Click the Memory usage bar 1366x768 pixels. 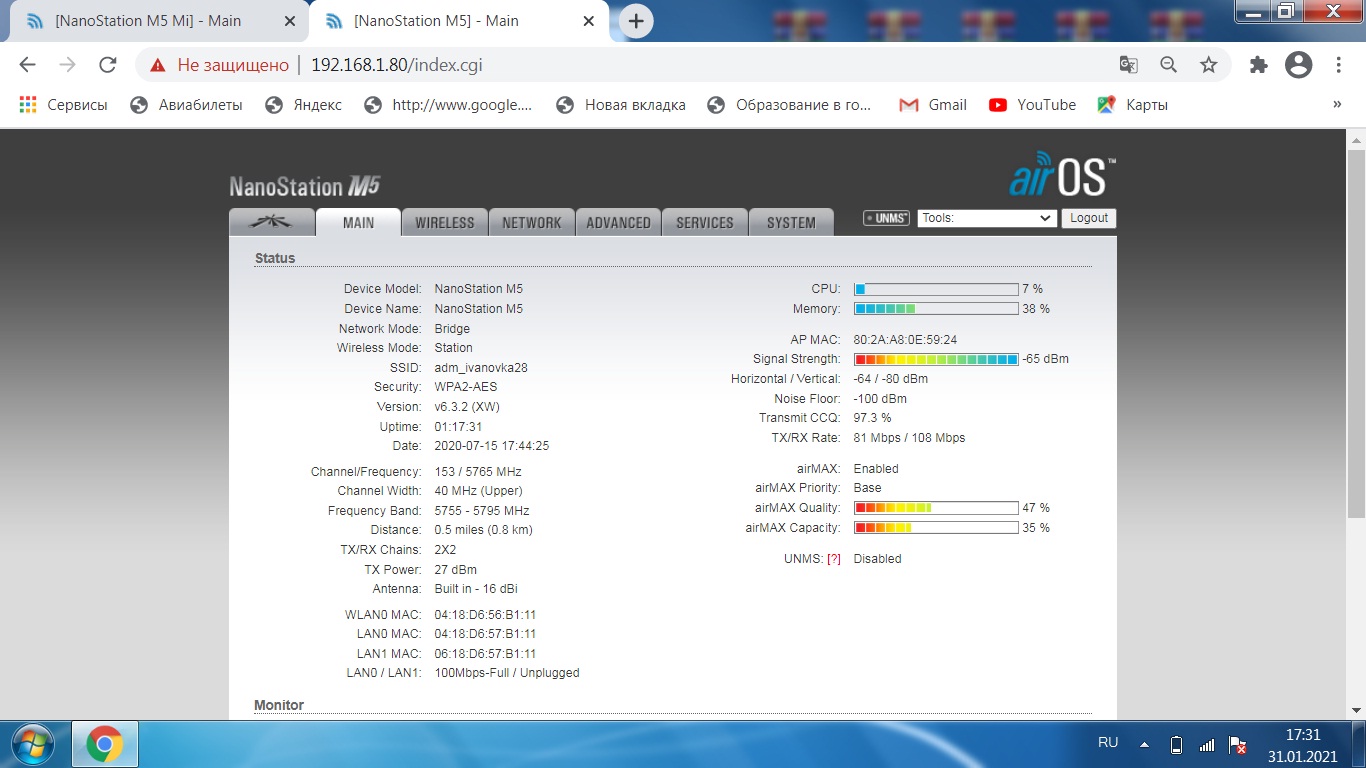[936, 309]
